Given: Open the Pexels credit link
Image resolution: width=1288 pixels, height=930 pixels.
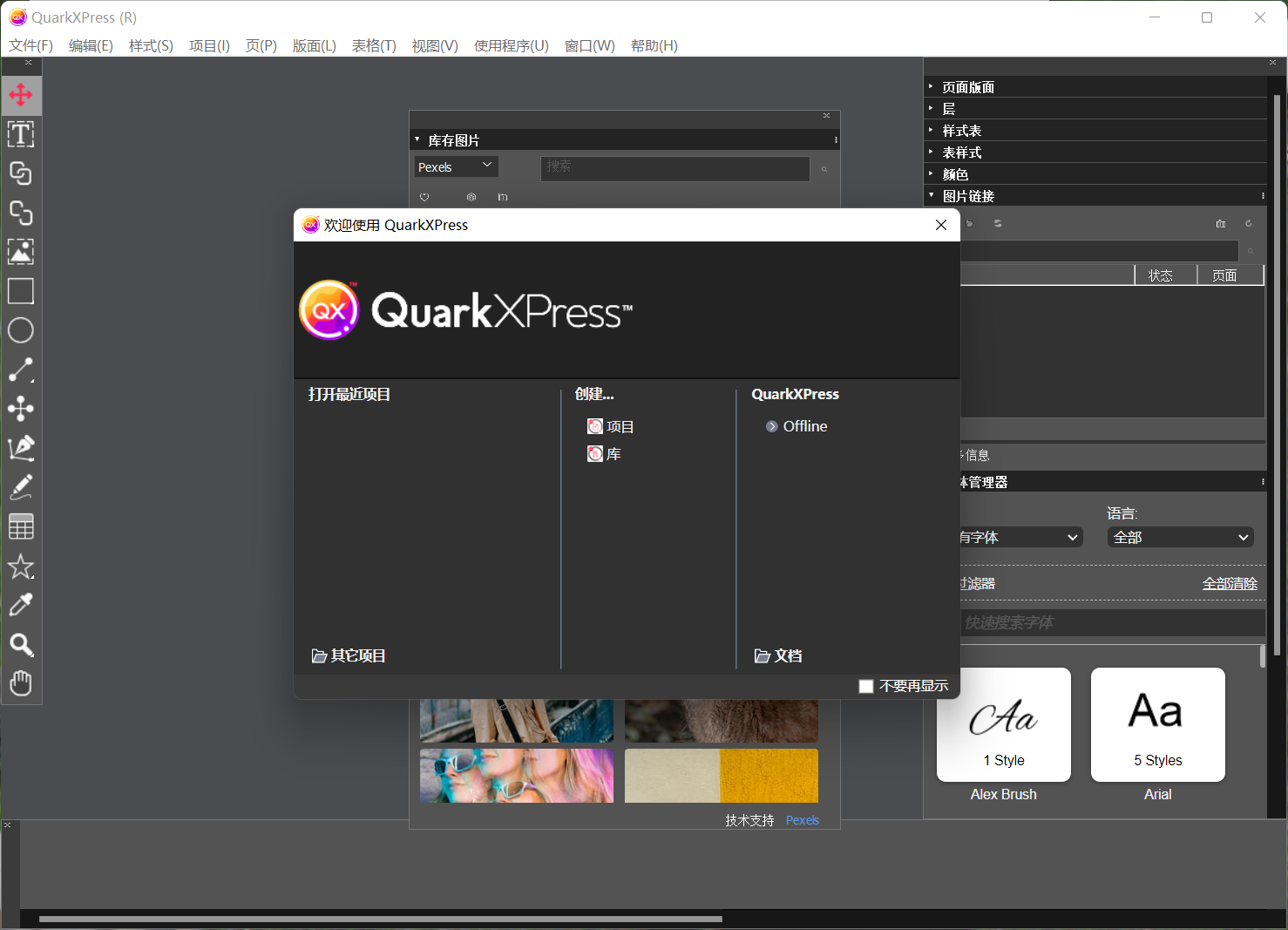Looking at the screenshot, I should tap(803, 820).
